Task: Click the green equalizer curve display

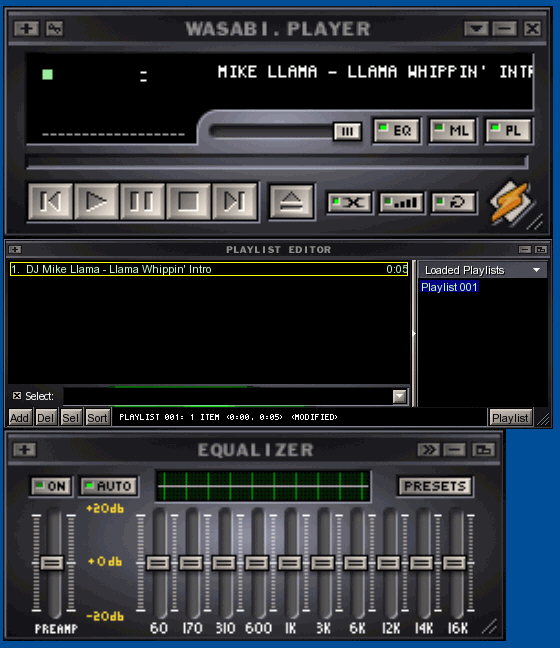Action: coord(263,486)
